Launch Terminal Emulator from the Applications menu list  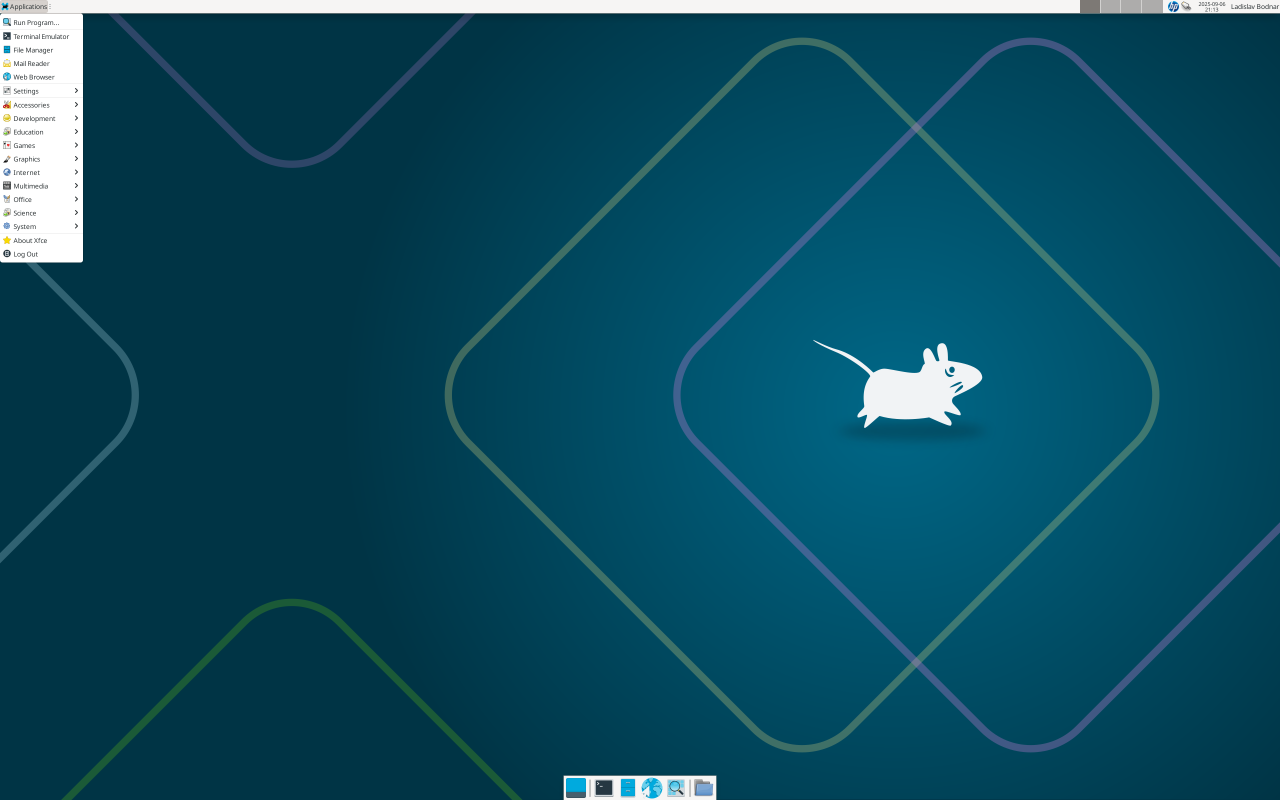click(41, 36)
